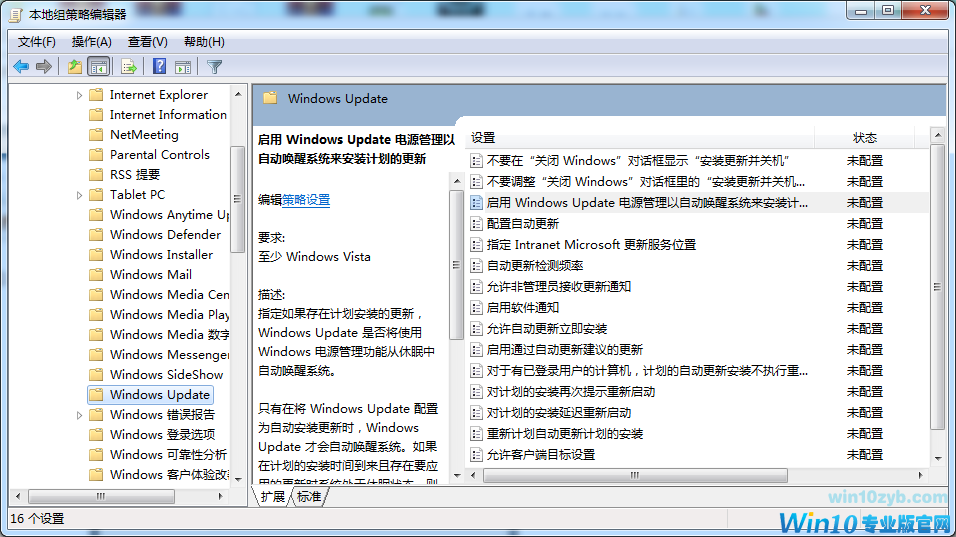Switch to the 标准 tab
This screenshot has height=537, width=956.
click(x=309, y=497)
